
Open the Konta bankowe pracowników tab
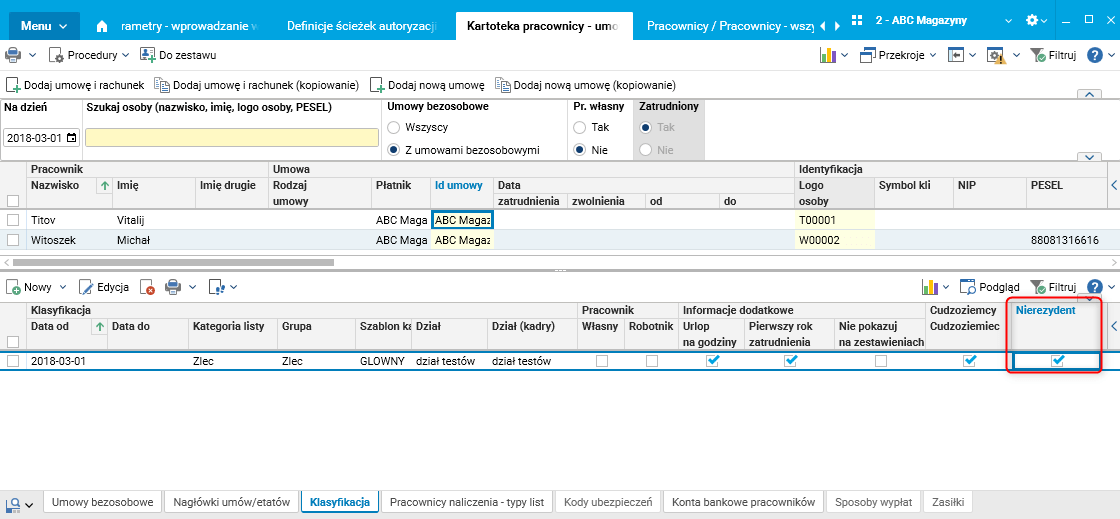click(744, 502)
